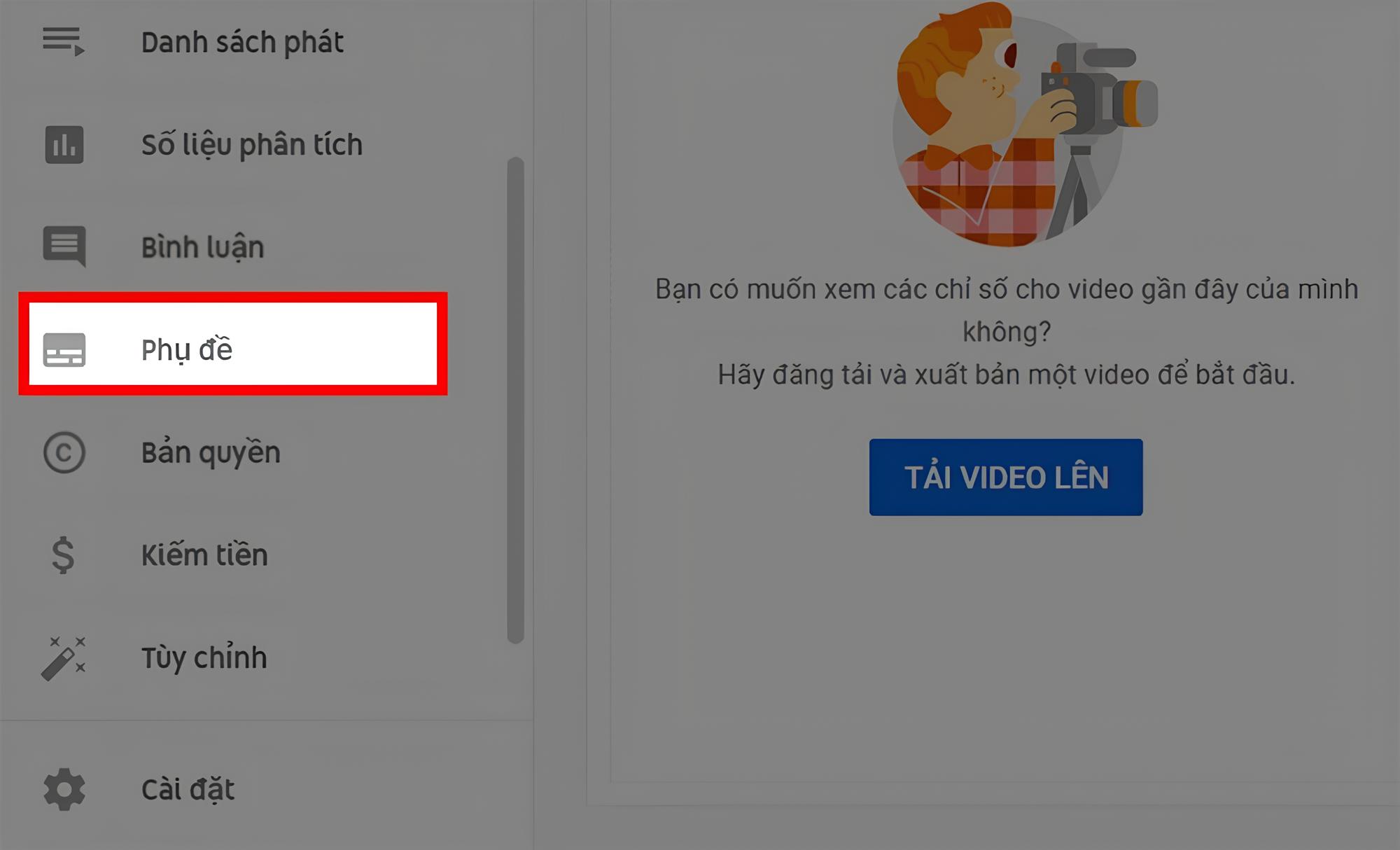This screenshot has height=850, width=1400.
Task: Click the comment bubble icon
Action: [x=64, y=246]
